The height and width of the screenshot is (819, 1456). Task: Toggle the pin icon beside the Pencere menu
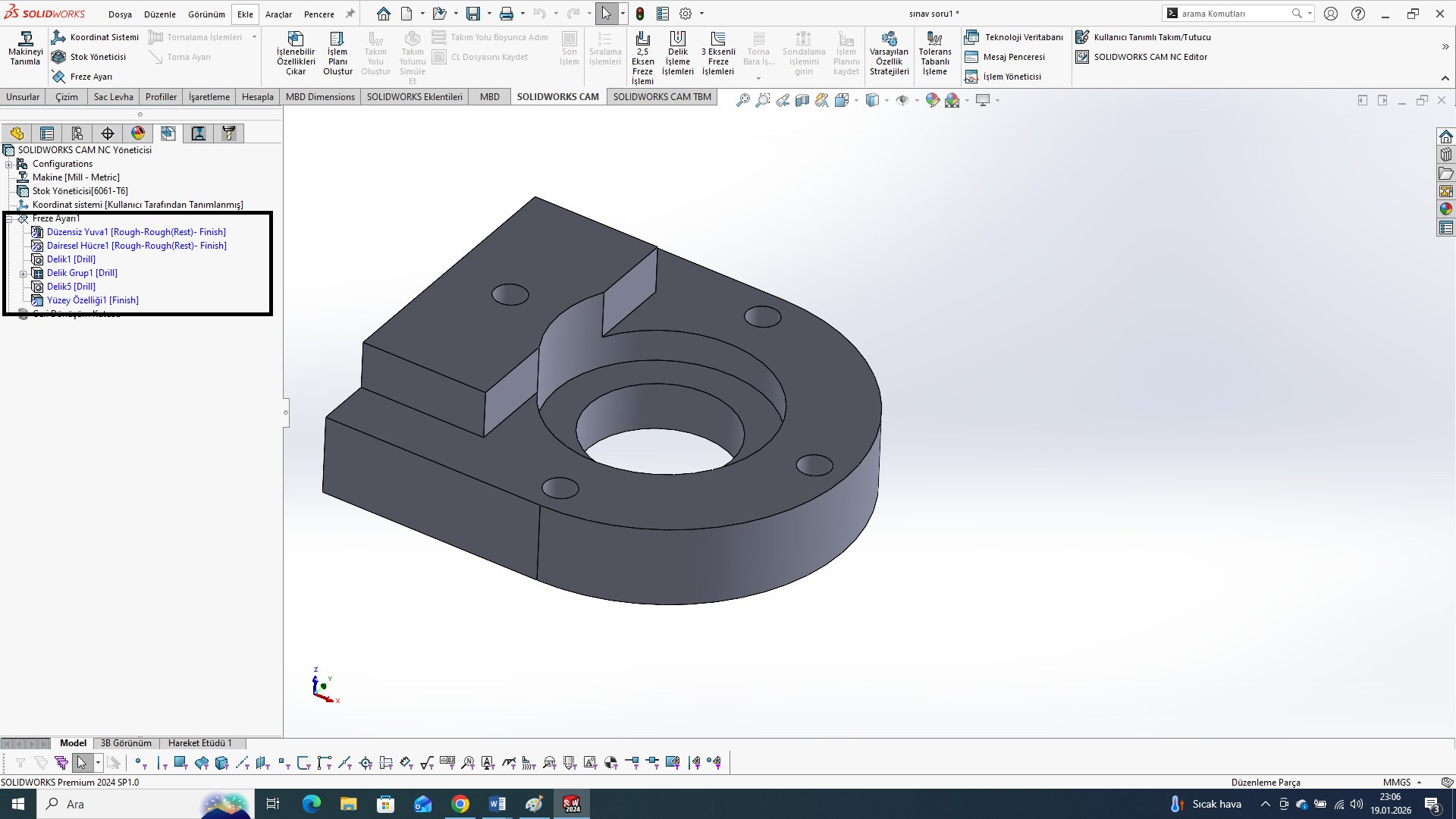point(350,14)
